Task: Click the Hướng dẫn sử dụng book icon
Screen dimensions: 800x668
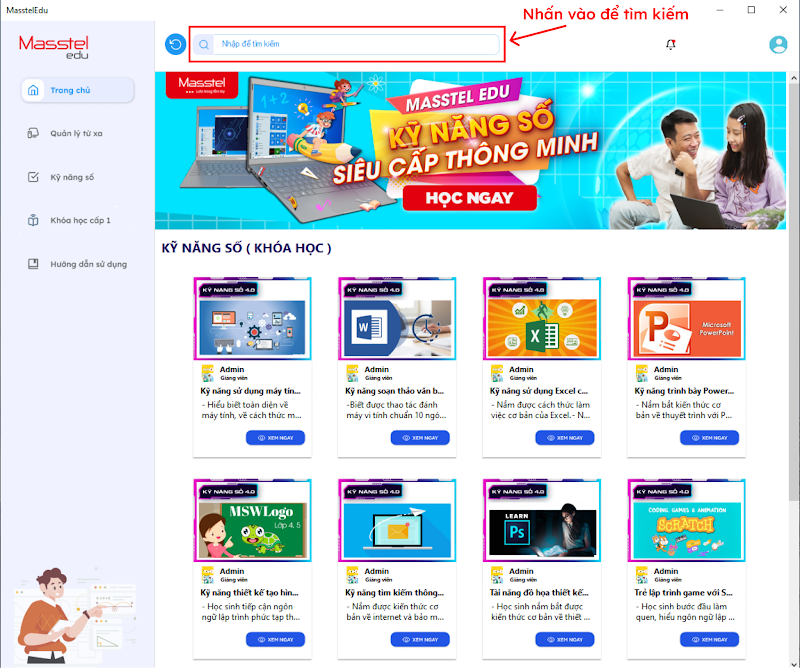Action: point(33,264)
